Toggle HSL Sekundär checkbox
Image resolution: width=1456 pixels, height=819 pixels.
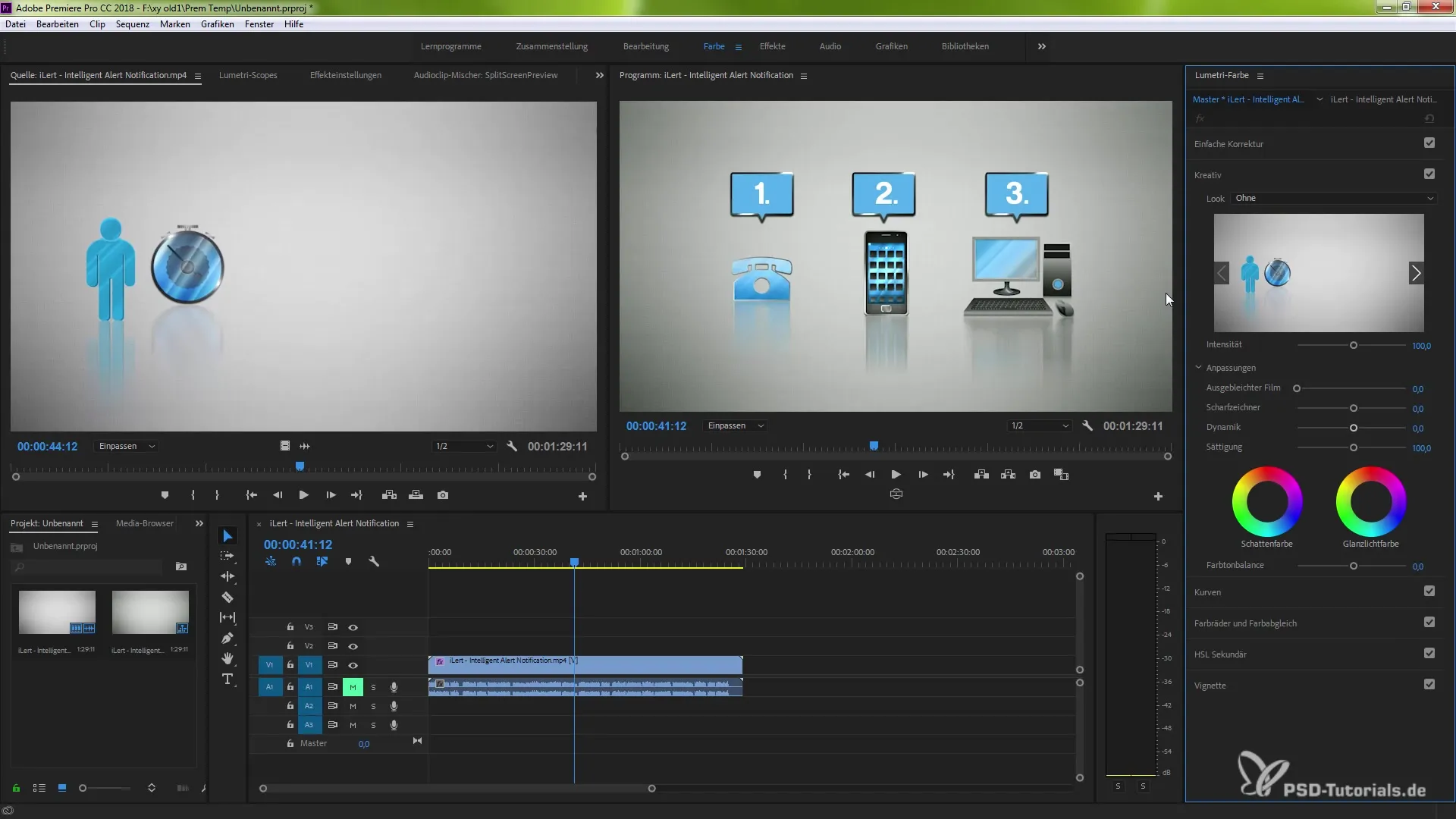[x=1429, y=654]
